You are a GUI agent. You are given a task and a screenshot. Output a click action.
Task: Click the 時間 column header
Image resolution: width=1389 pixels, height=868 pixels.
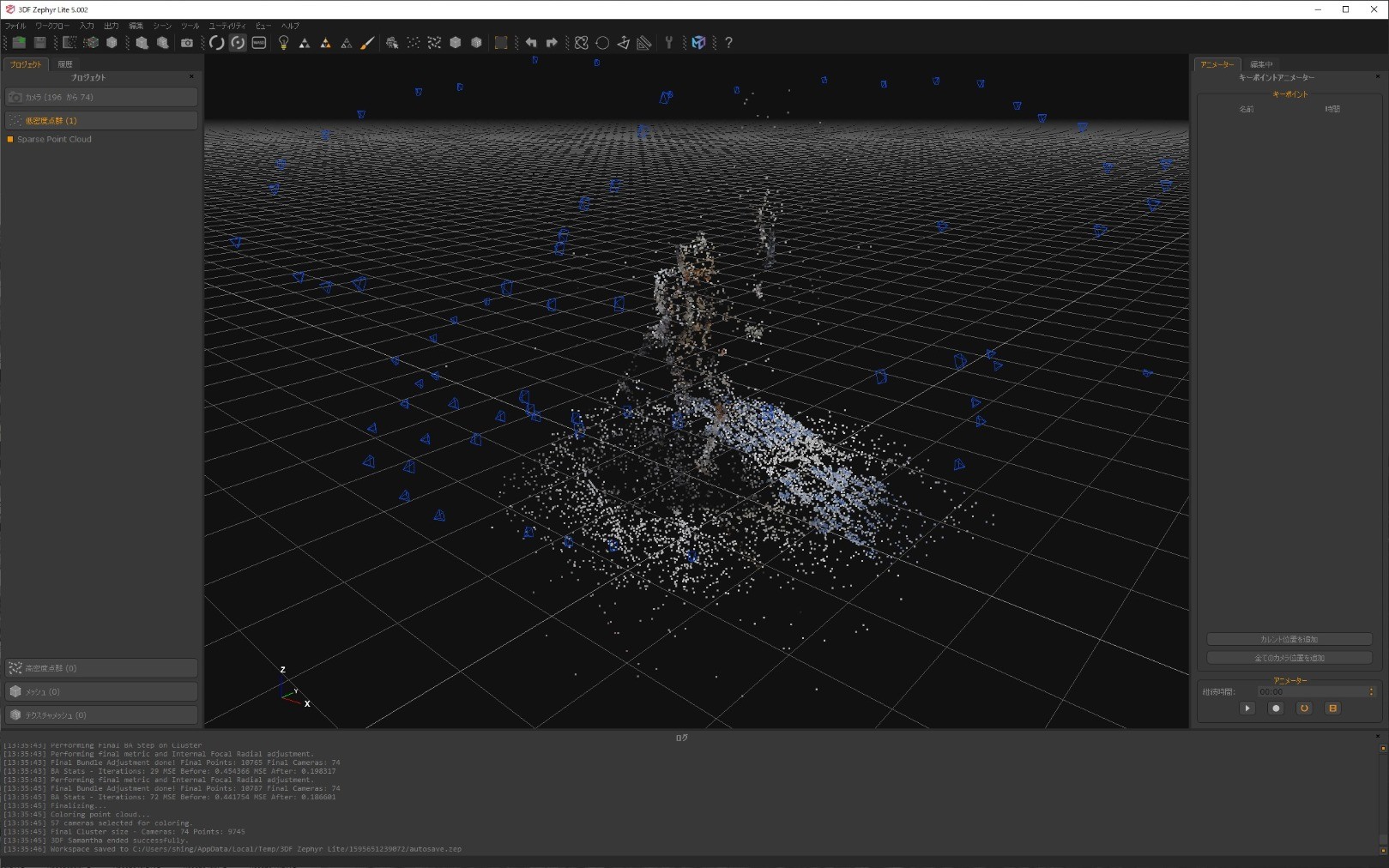coord(1332,109)
